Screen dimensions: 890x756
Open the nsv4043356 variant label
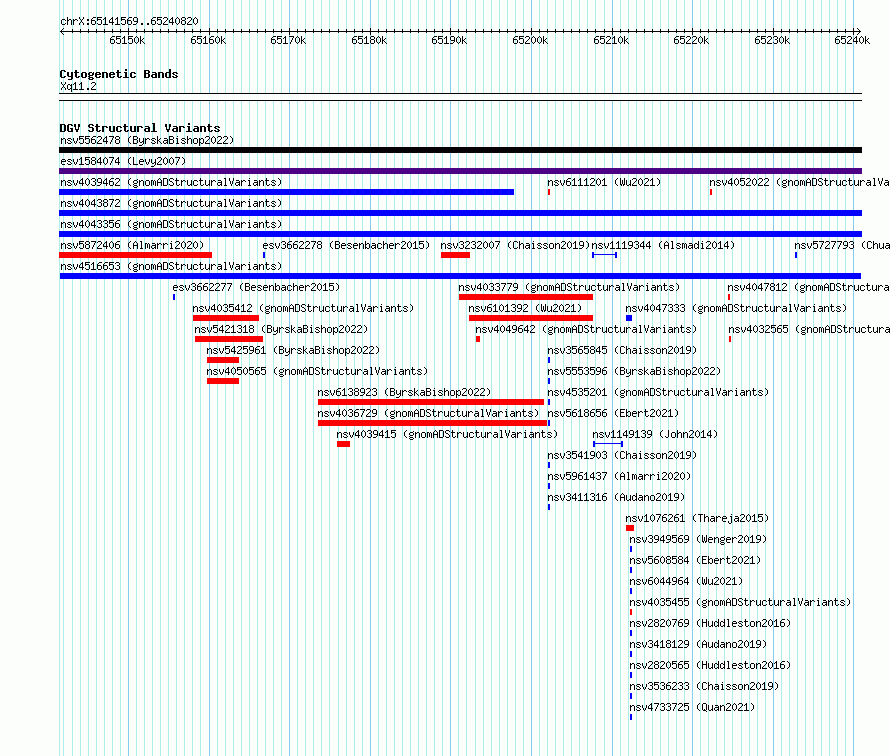(x=171, y=224)
